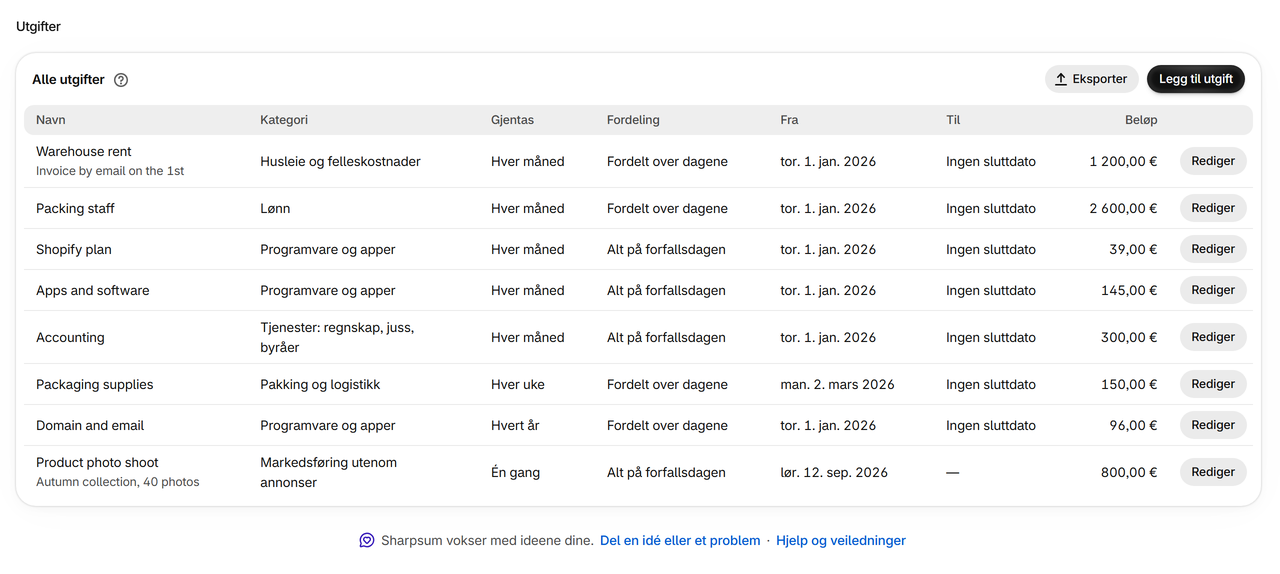
Task: Click Markedsføring utenom annonser category
Action: tap(329, 472)
